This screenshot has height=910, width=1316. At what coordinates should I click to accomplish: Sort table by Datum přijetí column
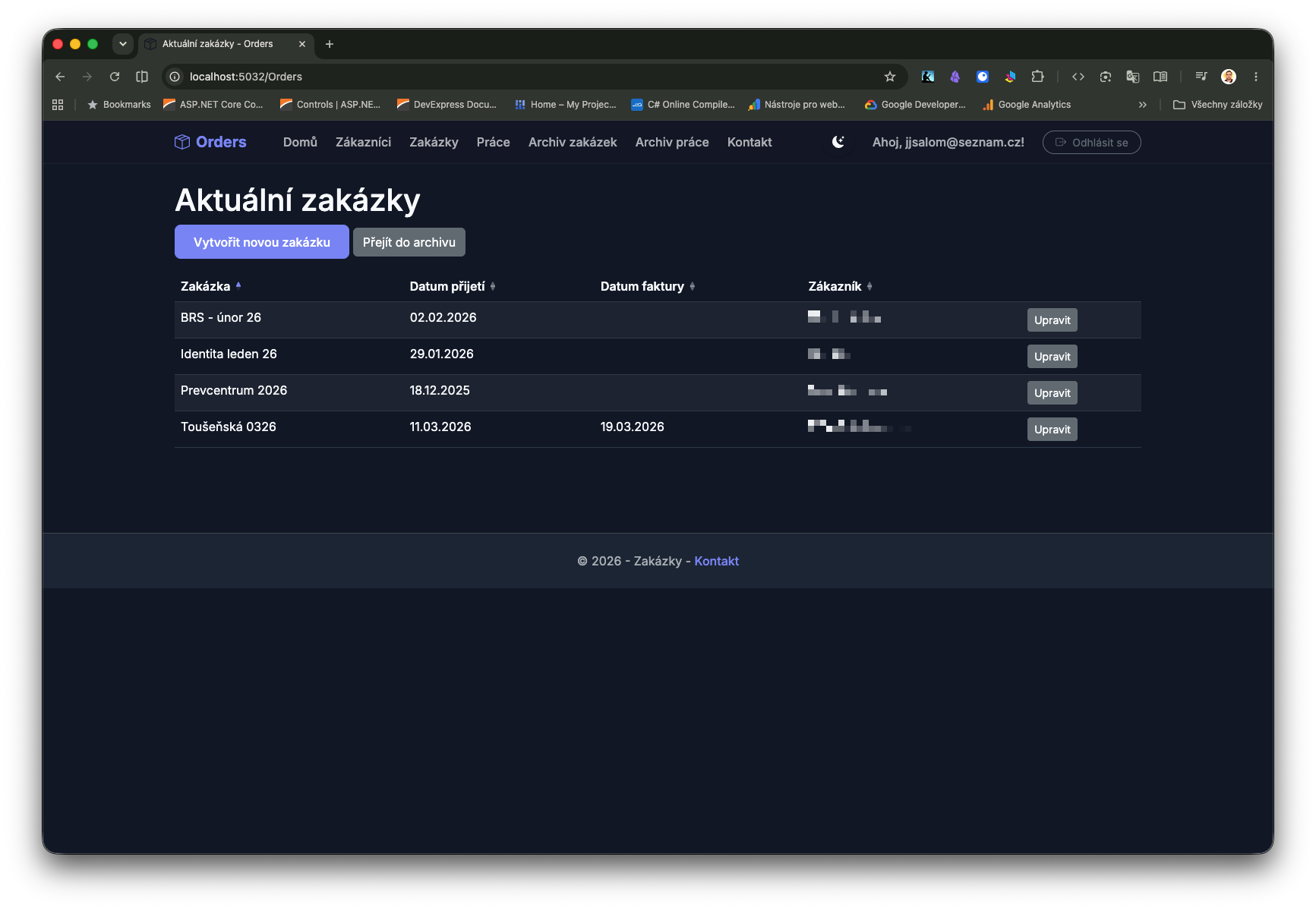453,286
